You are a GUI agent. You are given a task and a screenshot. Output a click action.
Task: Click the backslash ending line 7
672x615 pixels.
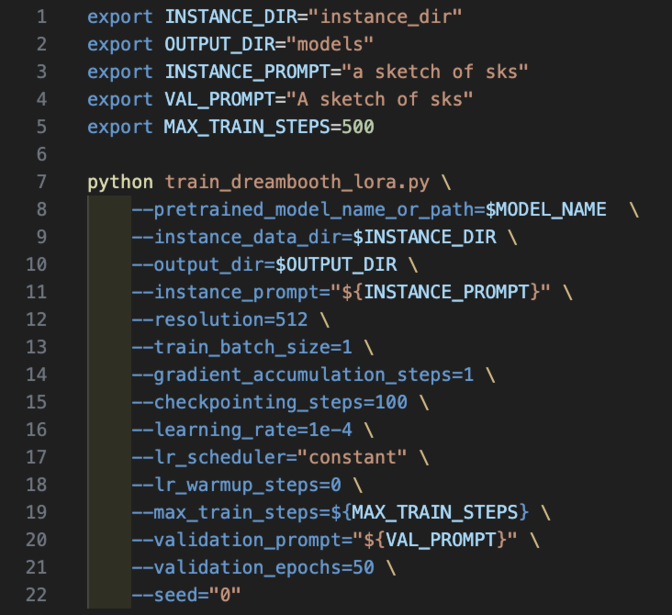[x=446, y=182]
